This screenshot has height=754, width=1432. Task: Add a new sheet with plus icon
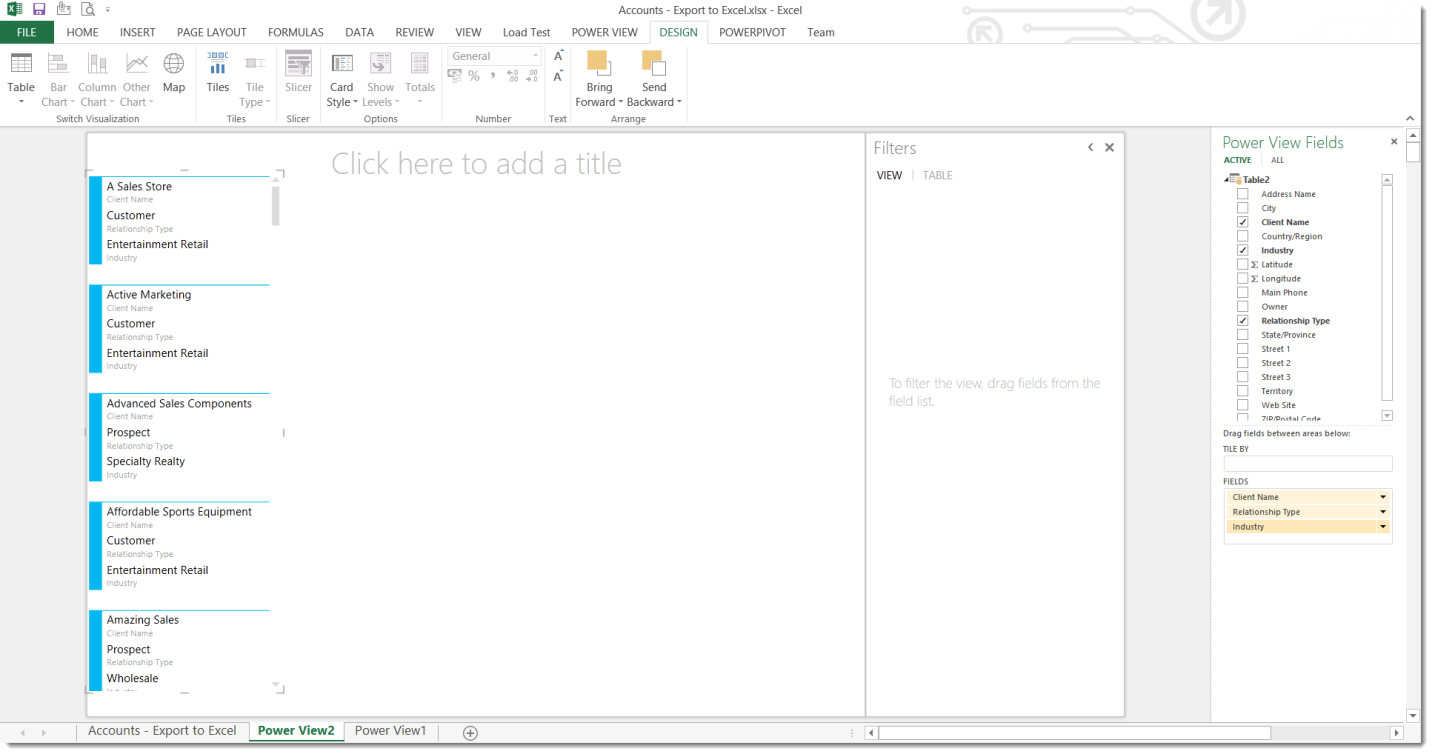[470, 733]
